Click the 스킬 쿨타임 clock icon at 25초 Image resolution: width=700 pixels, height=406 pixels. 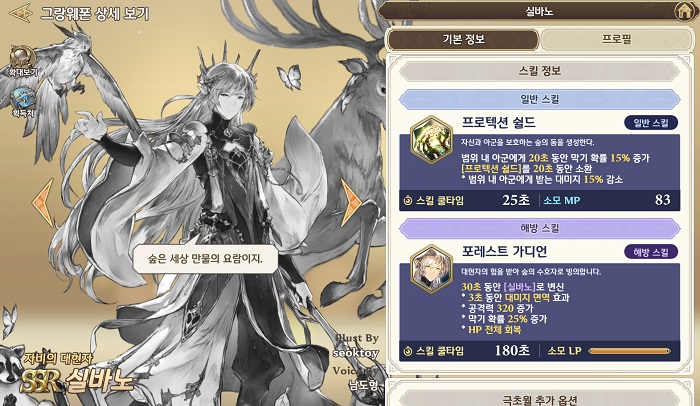(x=407, y=201)
